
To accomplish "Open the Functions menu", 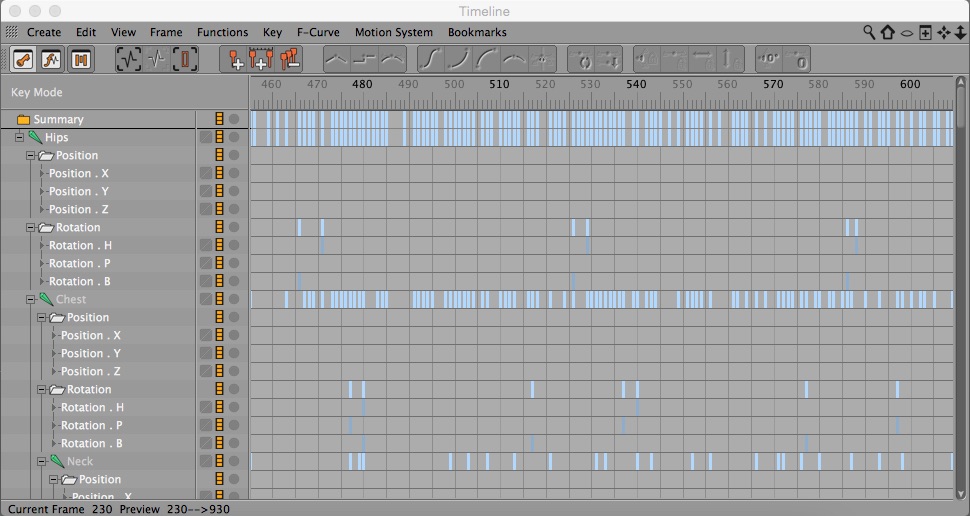I will click(222, 32).
